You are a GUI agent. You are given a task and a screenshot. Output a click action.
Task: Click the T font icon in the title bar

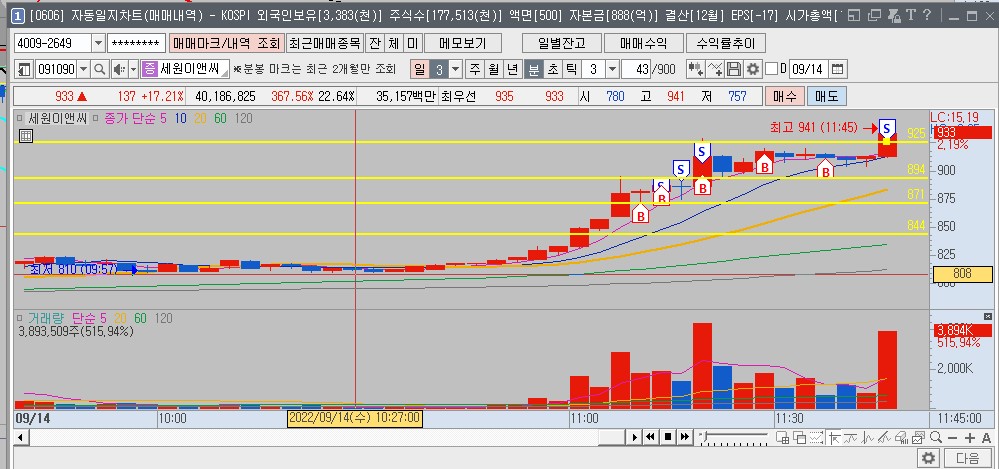911,15
